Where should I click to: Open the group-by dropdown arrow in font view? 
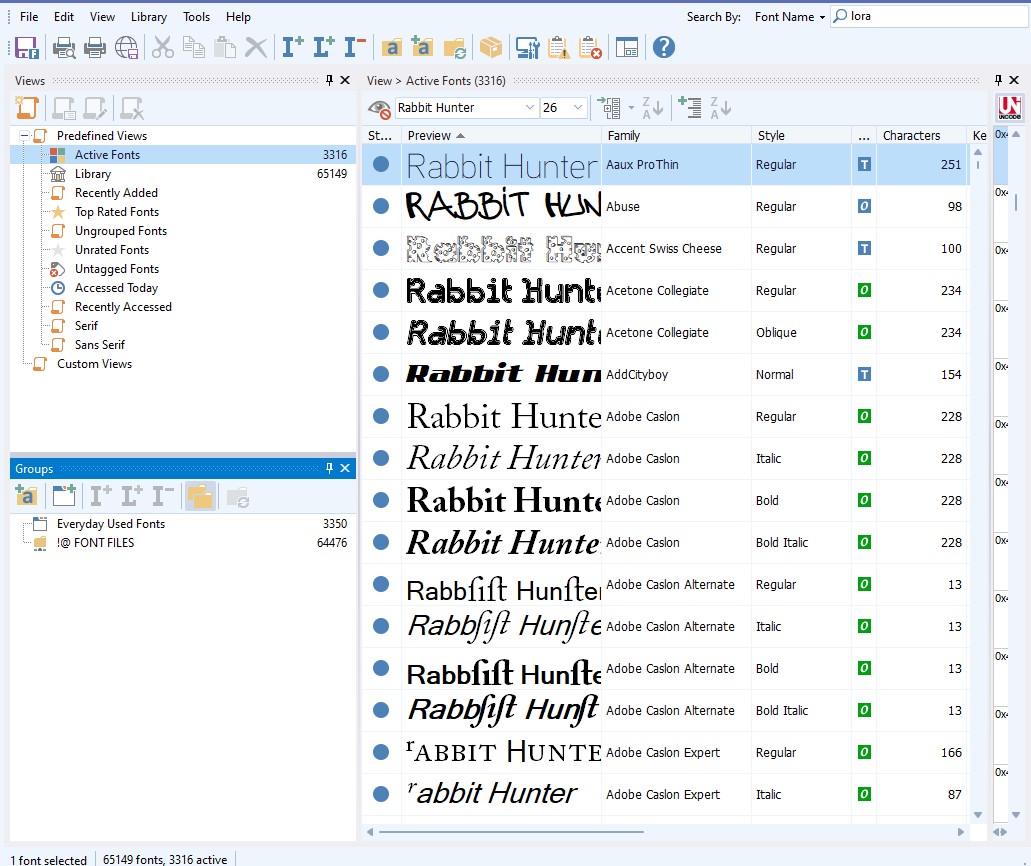[631, 108]
